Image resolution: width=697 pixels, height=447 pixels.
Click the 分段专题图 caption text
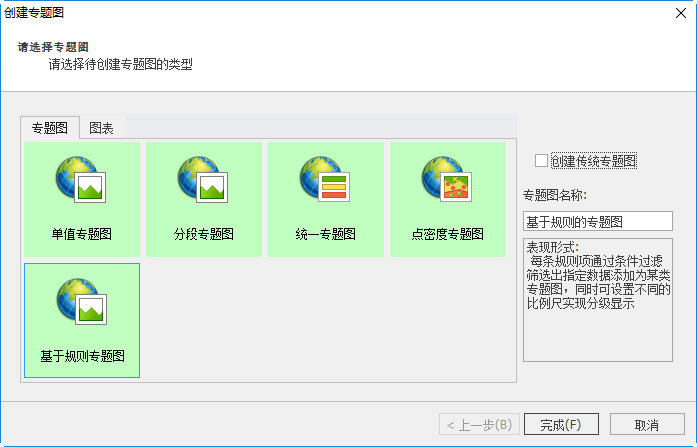click(x=204, y=235)
